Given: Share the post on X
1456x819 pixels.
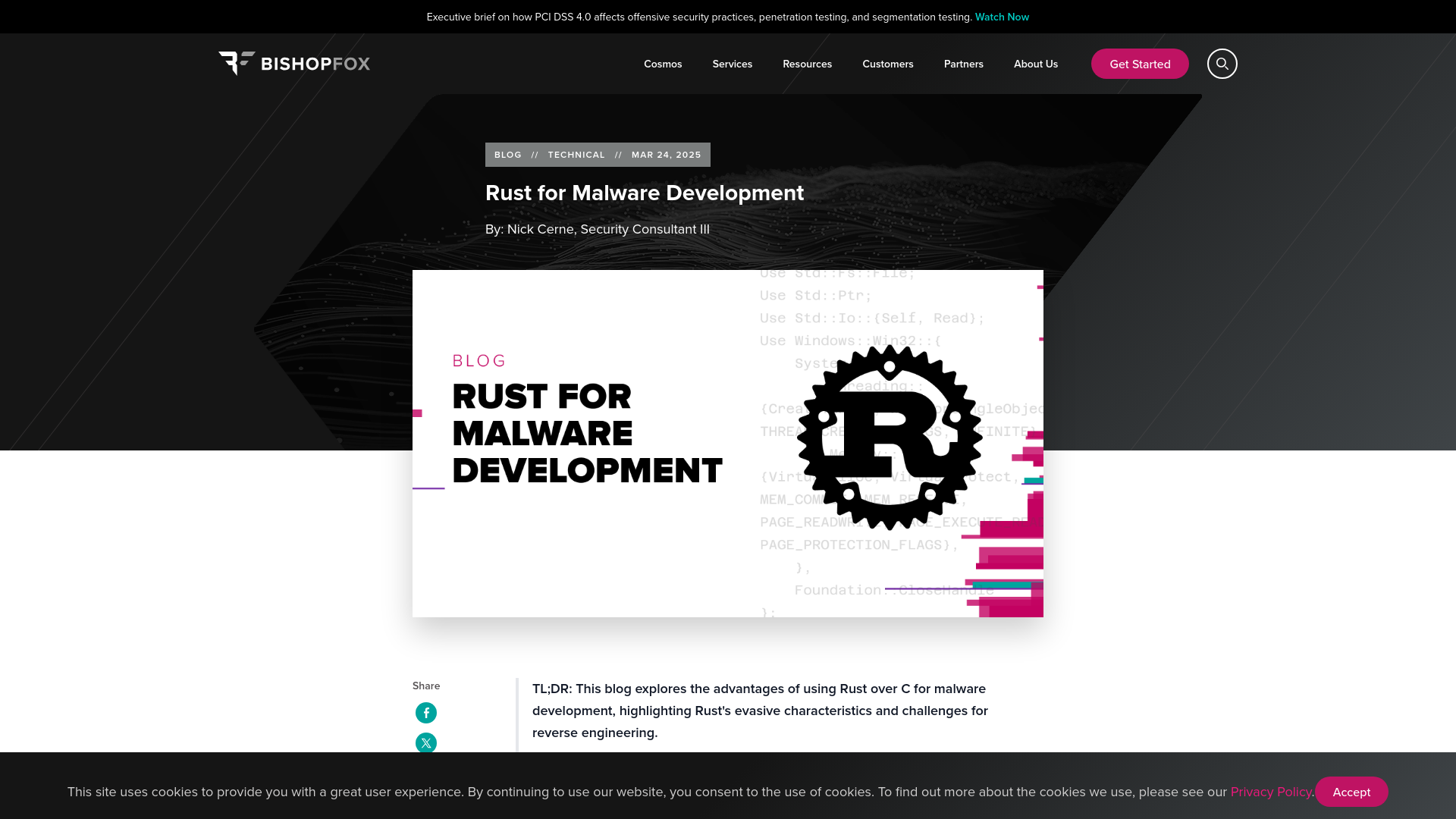Looking at the screenshot, I should 426,743.
